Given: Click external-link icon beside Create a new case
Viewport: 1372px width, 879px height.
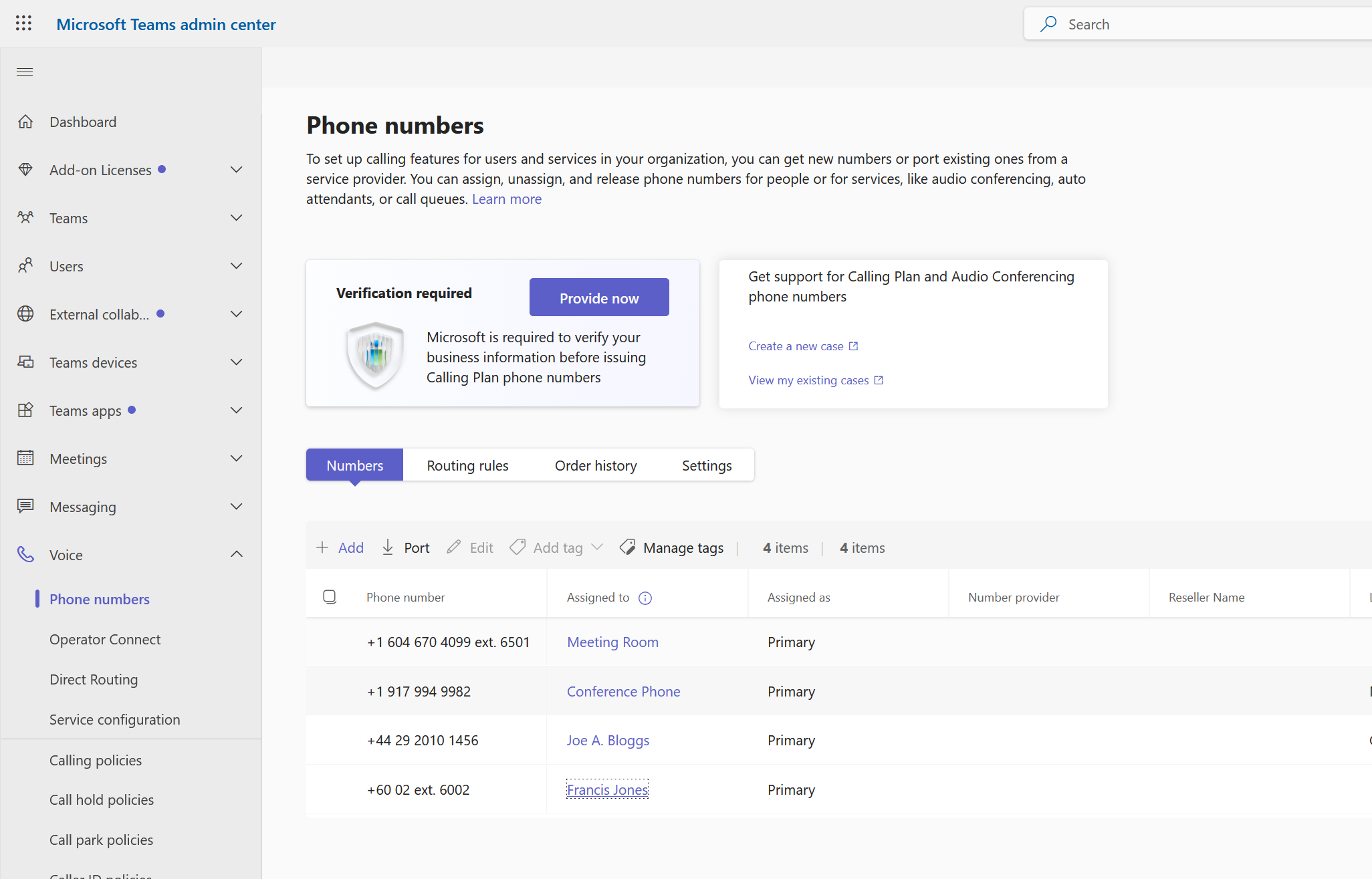Looking at the screenshot, I should pos(853,346).
